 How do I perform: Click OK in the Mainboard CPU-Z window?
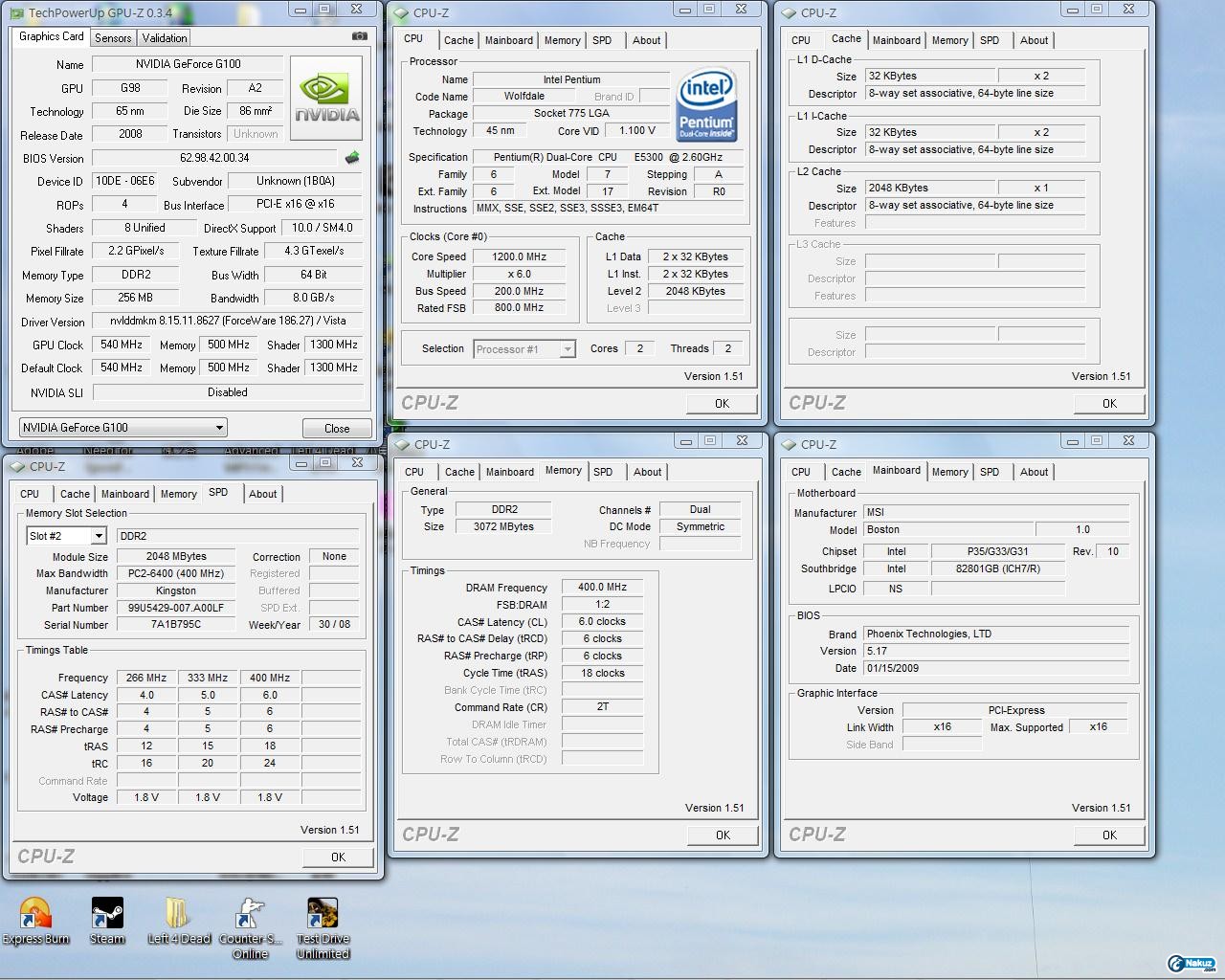(x=1108, y=835)
